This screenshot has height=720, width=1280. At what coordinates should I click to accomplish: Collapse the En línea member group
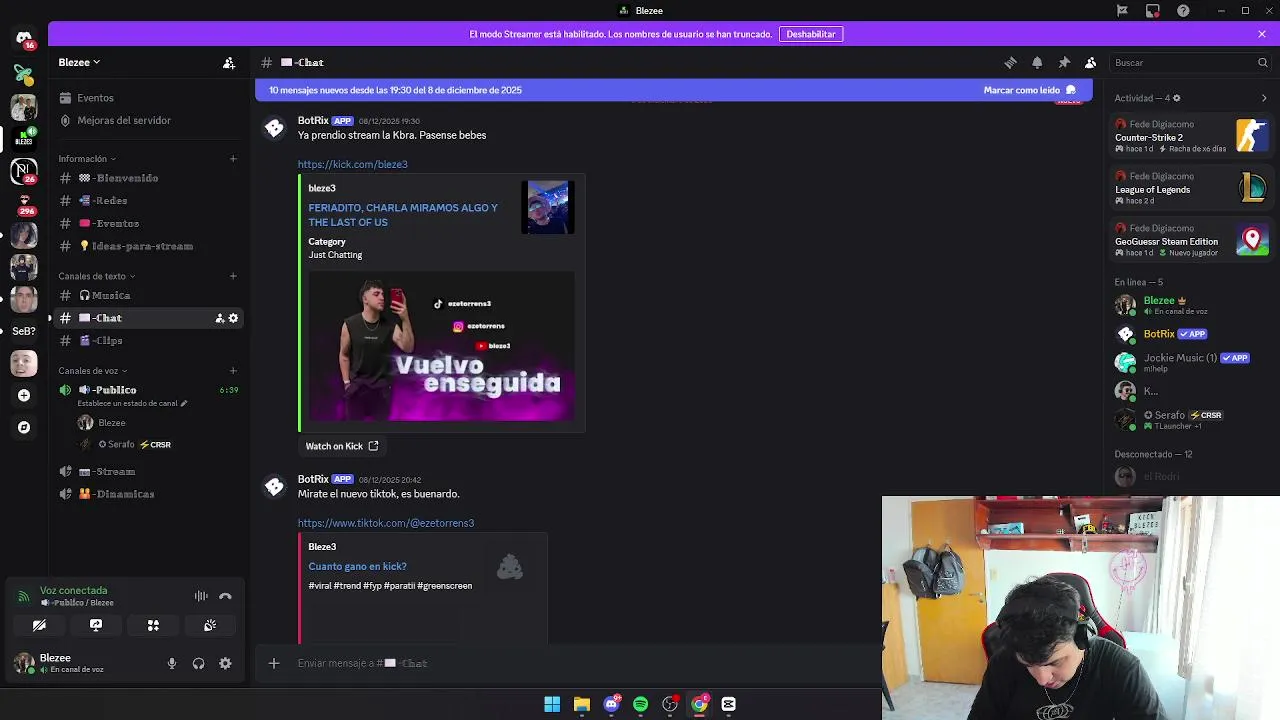coord(1139,282)
